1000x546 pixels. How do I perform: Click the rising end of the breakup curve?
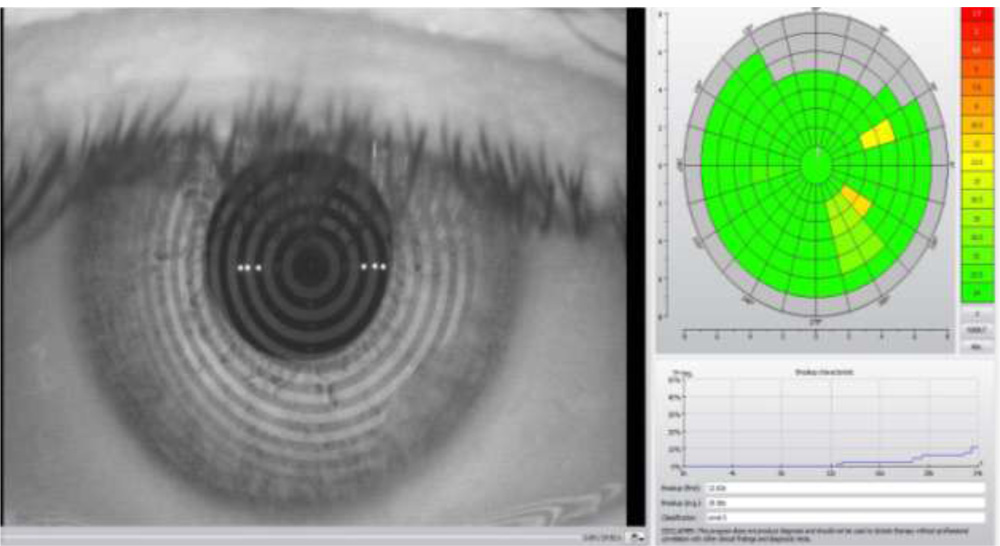tap(974, 449)
